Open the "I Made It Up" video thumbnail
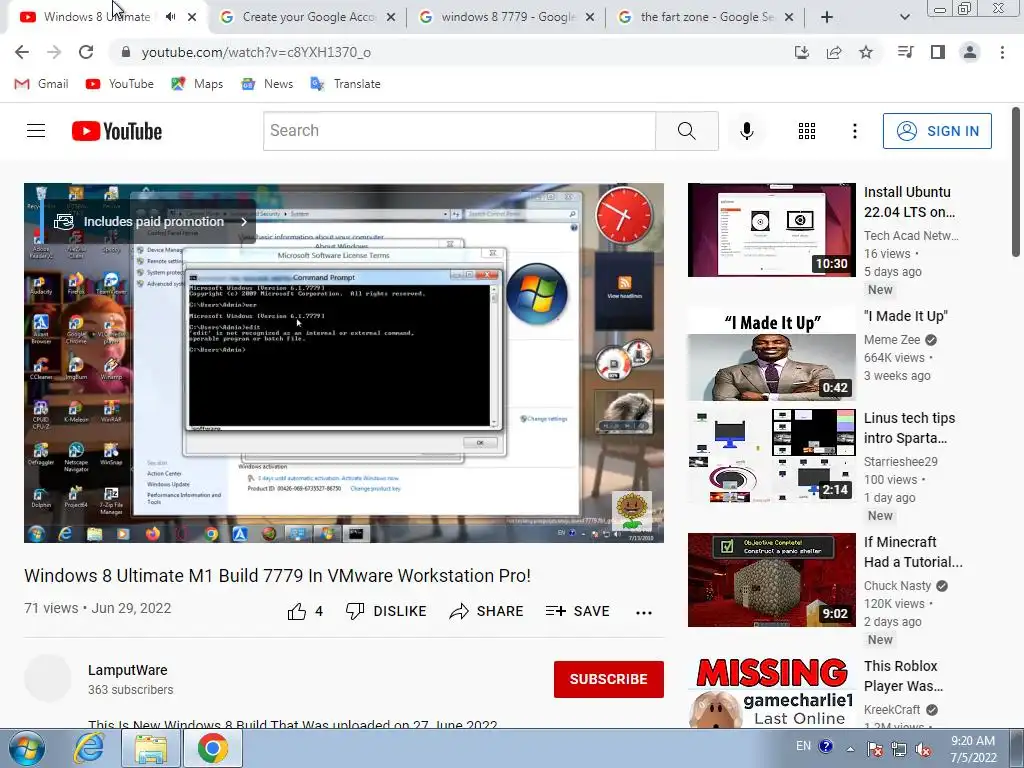 coord(771,354)
